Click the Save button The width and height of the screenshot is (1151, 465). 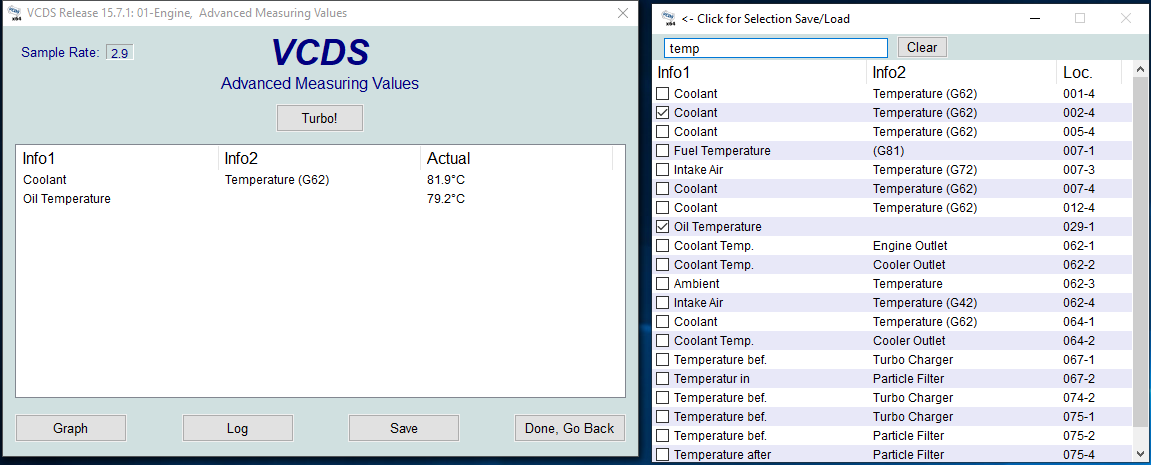404,428
